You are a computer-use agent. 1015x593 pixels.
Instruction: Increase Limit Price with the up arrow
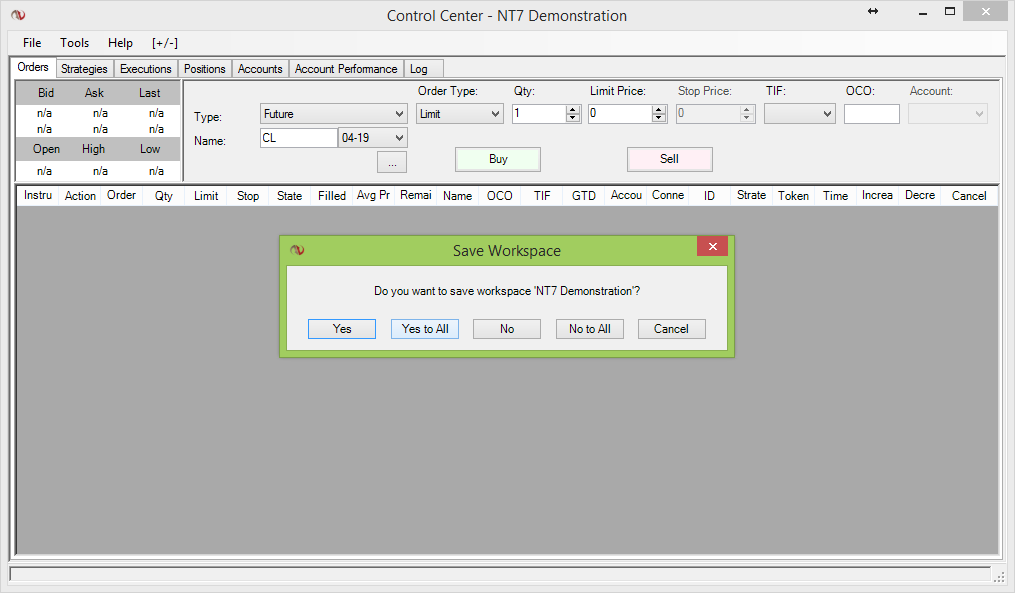(x=659, y=109)
